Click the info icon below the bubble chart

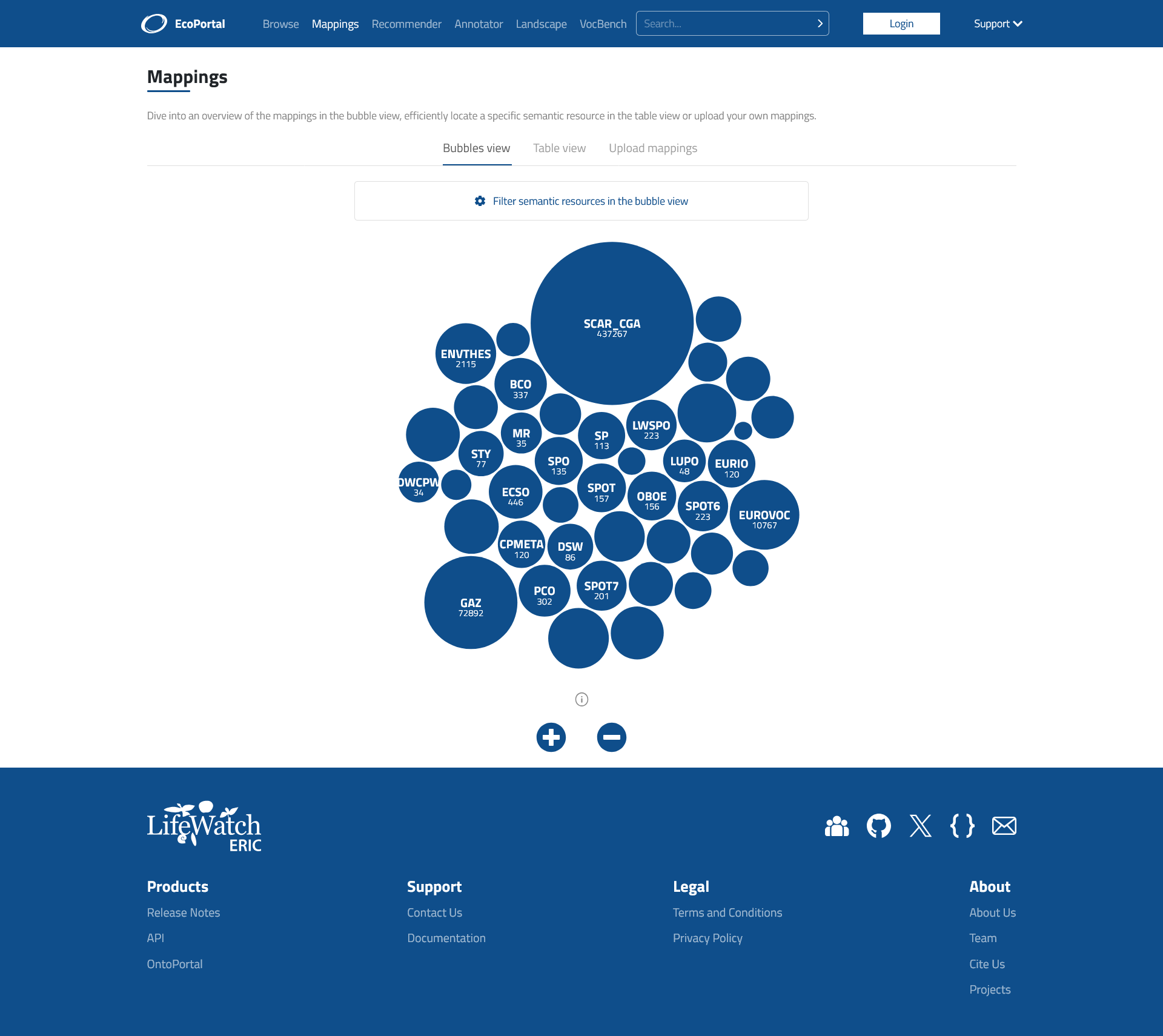(581, 699)
